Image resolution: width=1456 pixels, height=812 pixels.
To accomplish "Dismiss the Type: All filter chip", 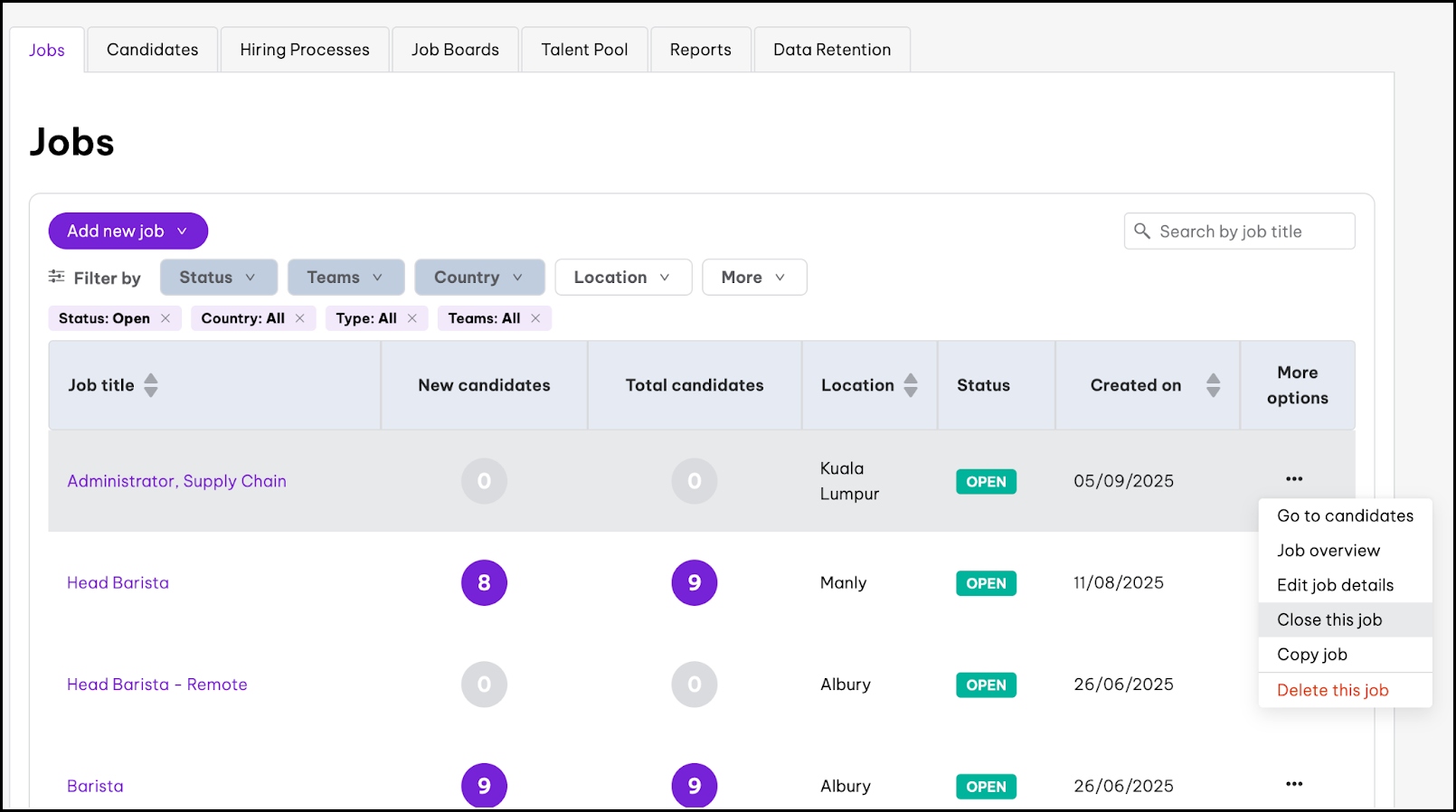I will coord(412,318).
